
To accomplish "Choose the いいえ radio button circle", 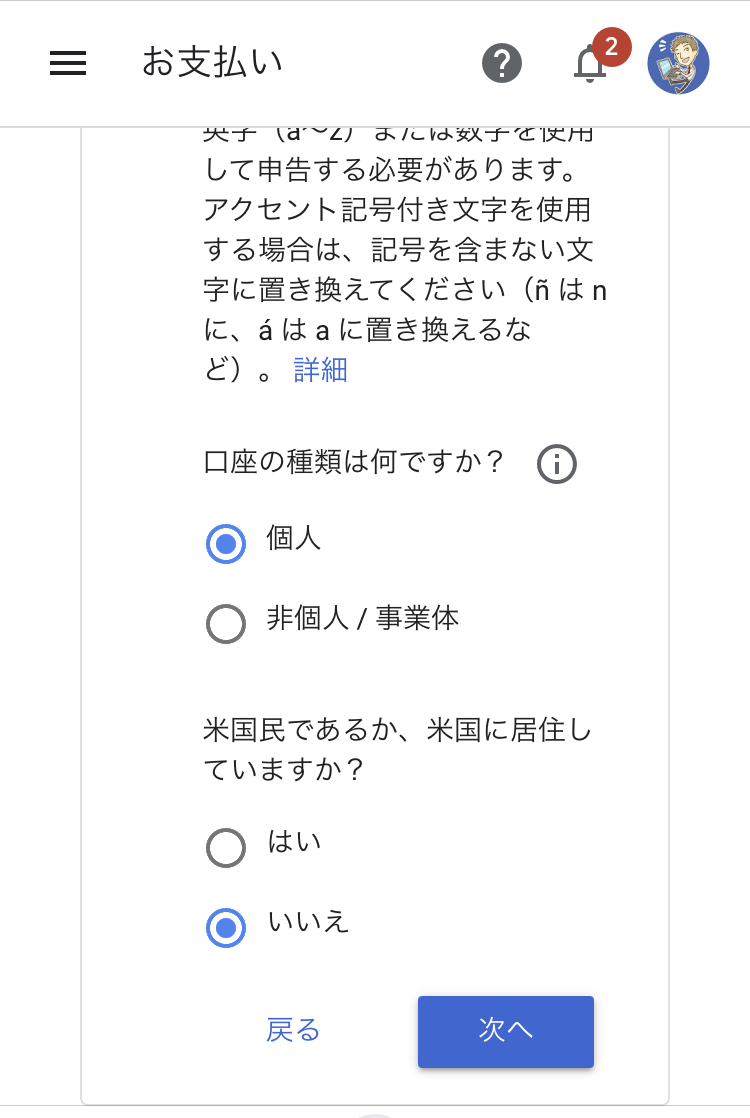I will 226,928.
